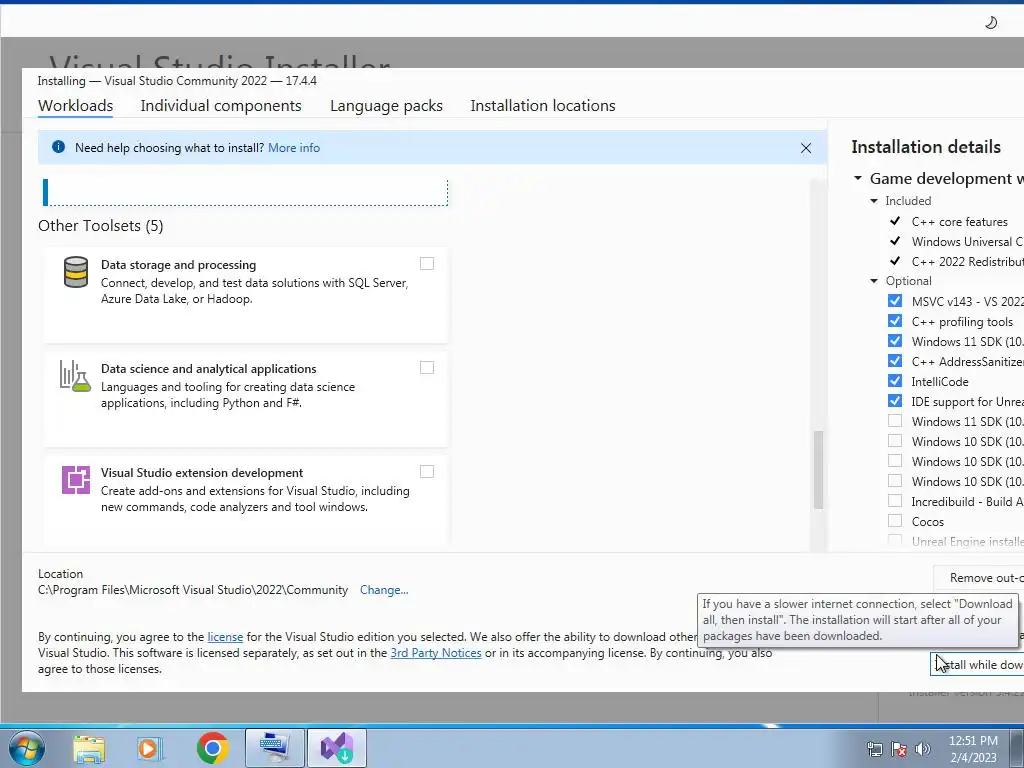Click the Action Center flag tray icon
Image resolution: width=1024 pixels, height=768 pixels.
coord(899,749)
